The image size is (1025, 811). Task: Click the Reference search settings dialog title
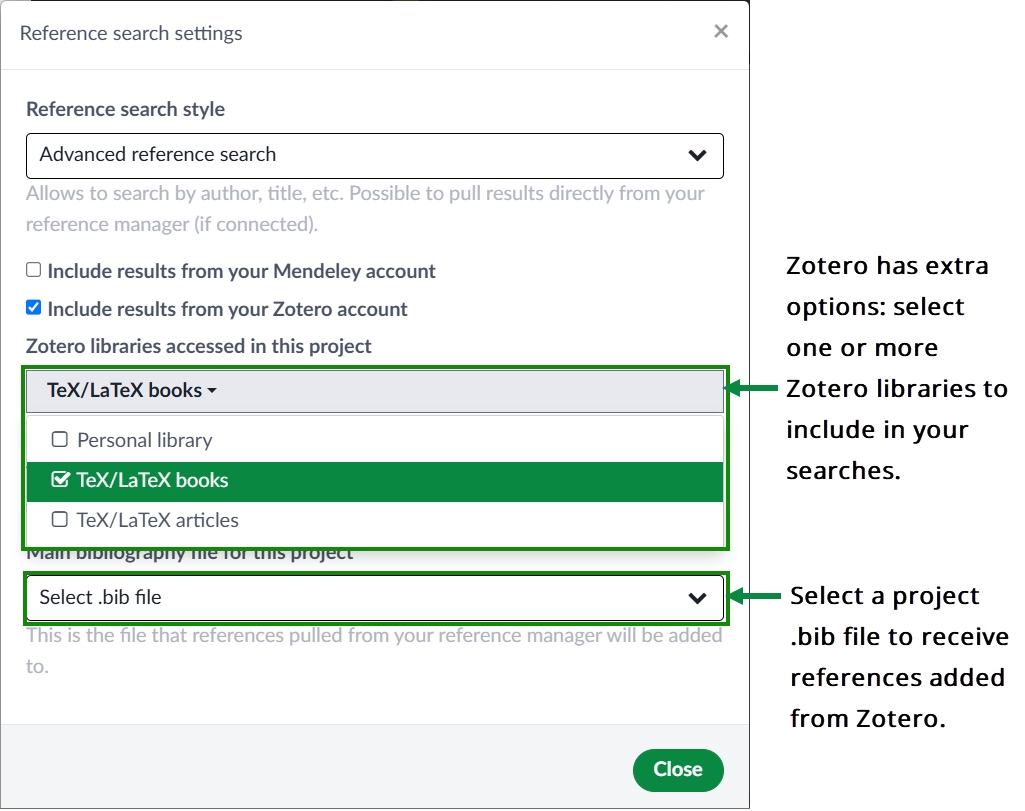[x=131, y=33]
